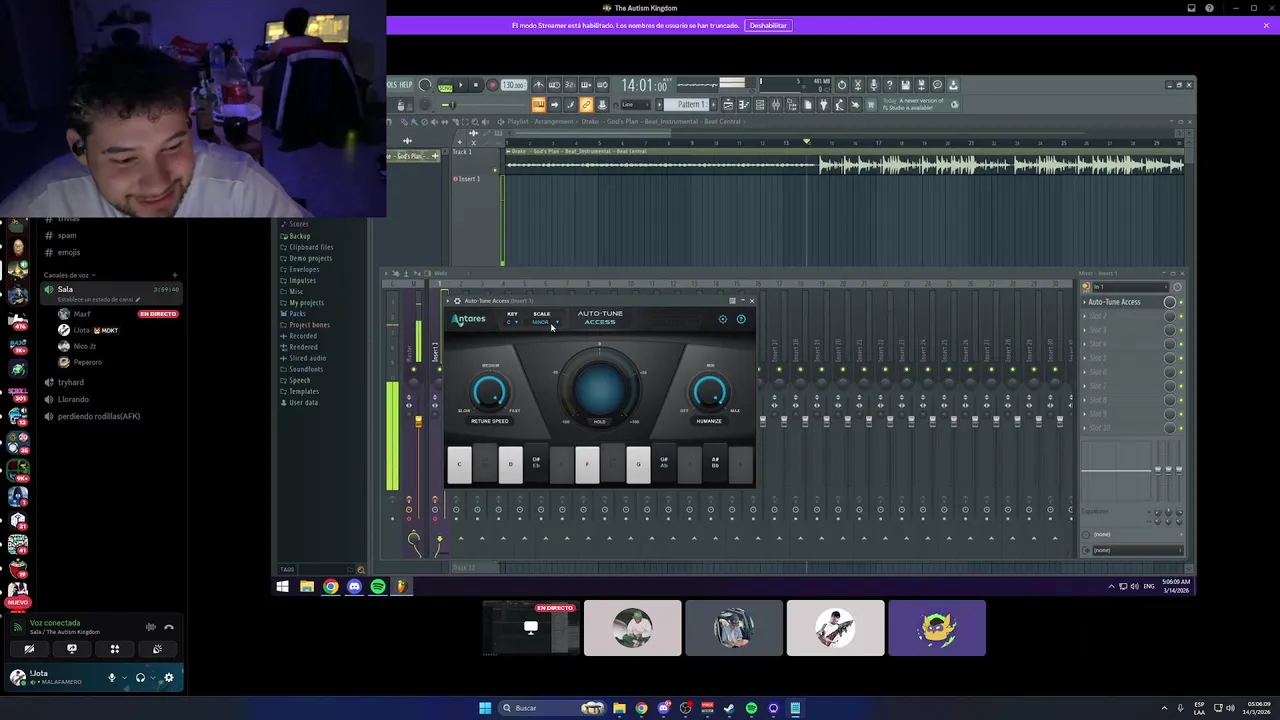This screenshot has width=1280, height=720.
Task: Toggle the D#/Eb note key in Auto-Tune
Action: 536,465
